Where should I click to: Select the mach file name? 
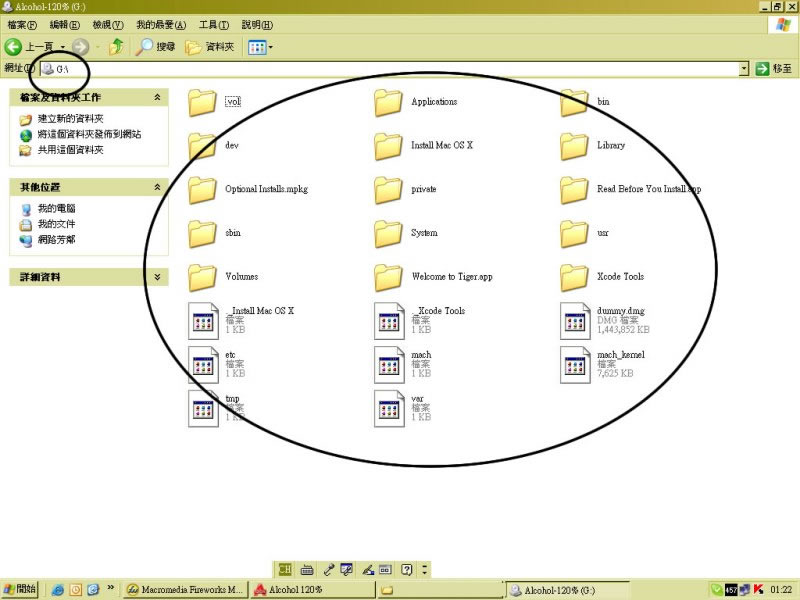click(421, 355)
